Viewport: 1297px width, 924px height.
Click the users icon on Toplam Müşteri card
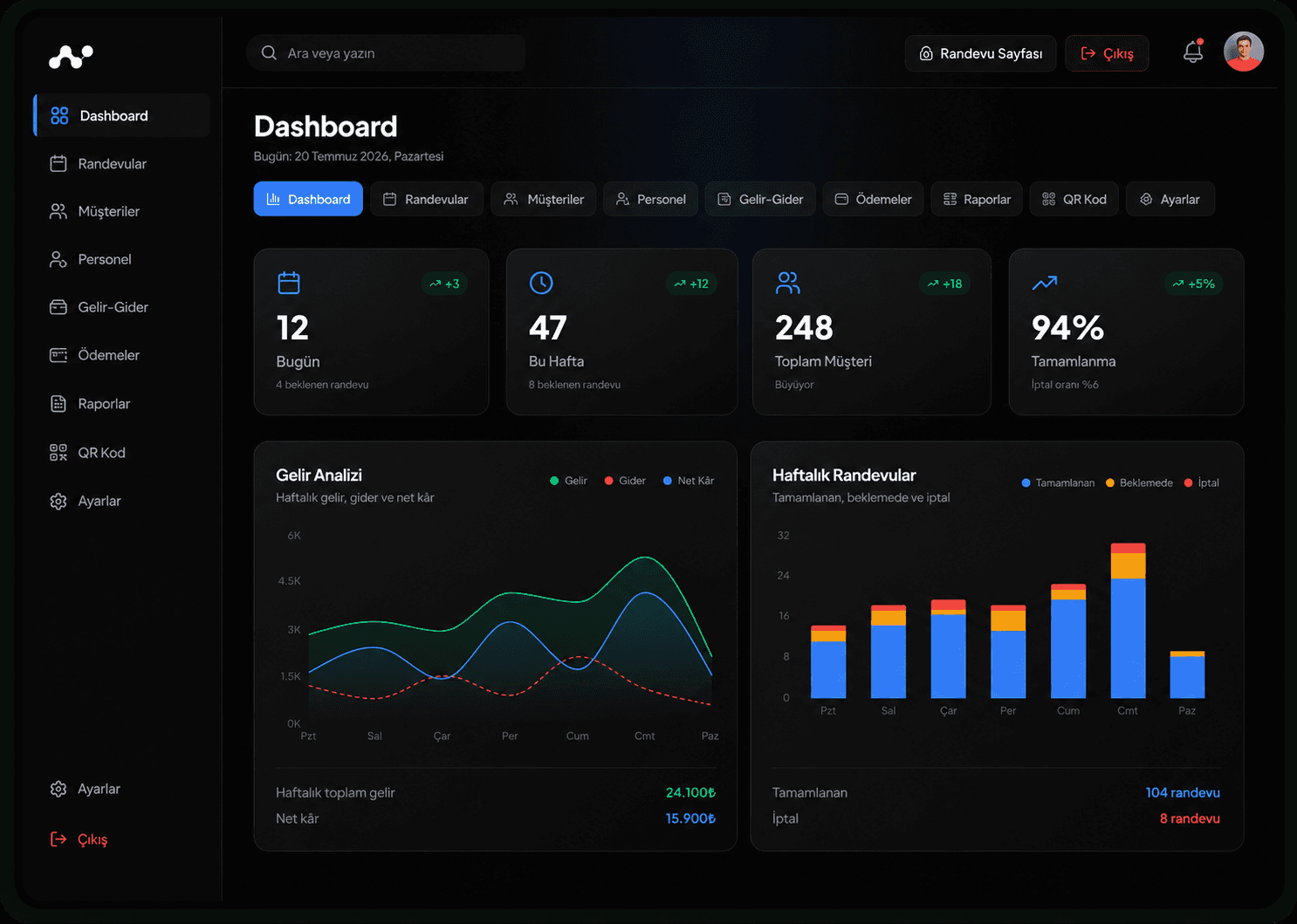click(788, 283)
